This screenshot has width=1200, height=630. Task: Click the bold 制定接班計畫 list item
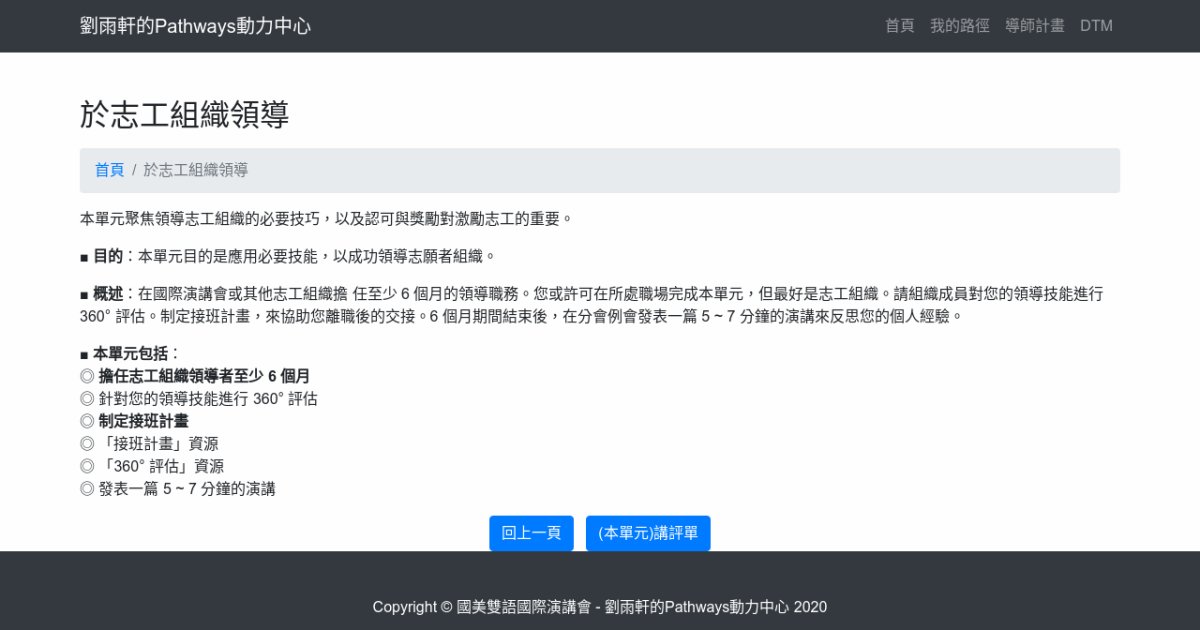pos(143,421)
